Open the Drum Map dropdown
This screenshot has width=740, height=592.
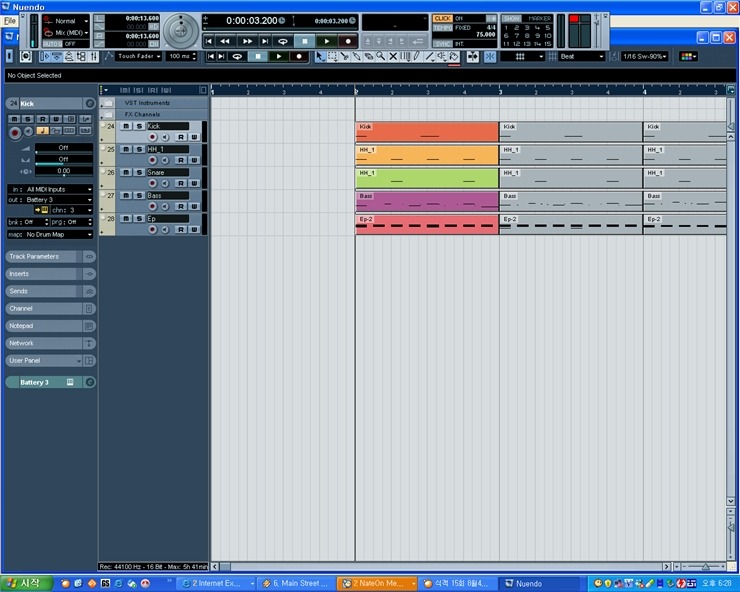point(58,234)
